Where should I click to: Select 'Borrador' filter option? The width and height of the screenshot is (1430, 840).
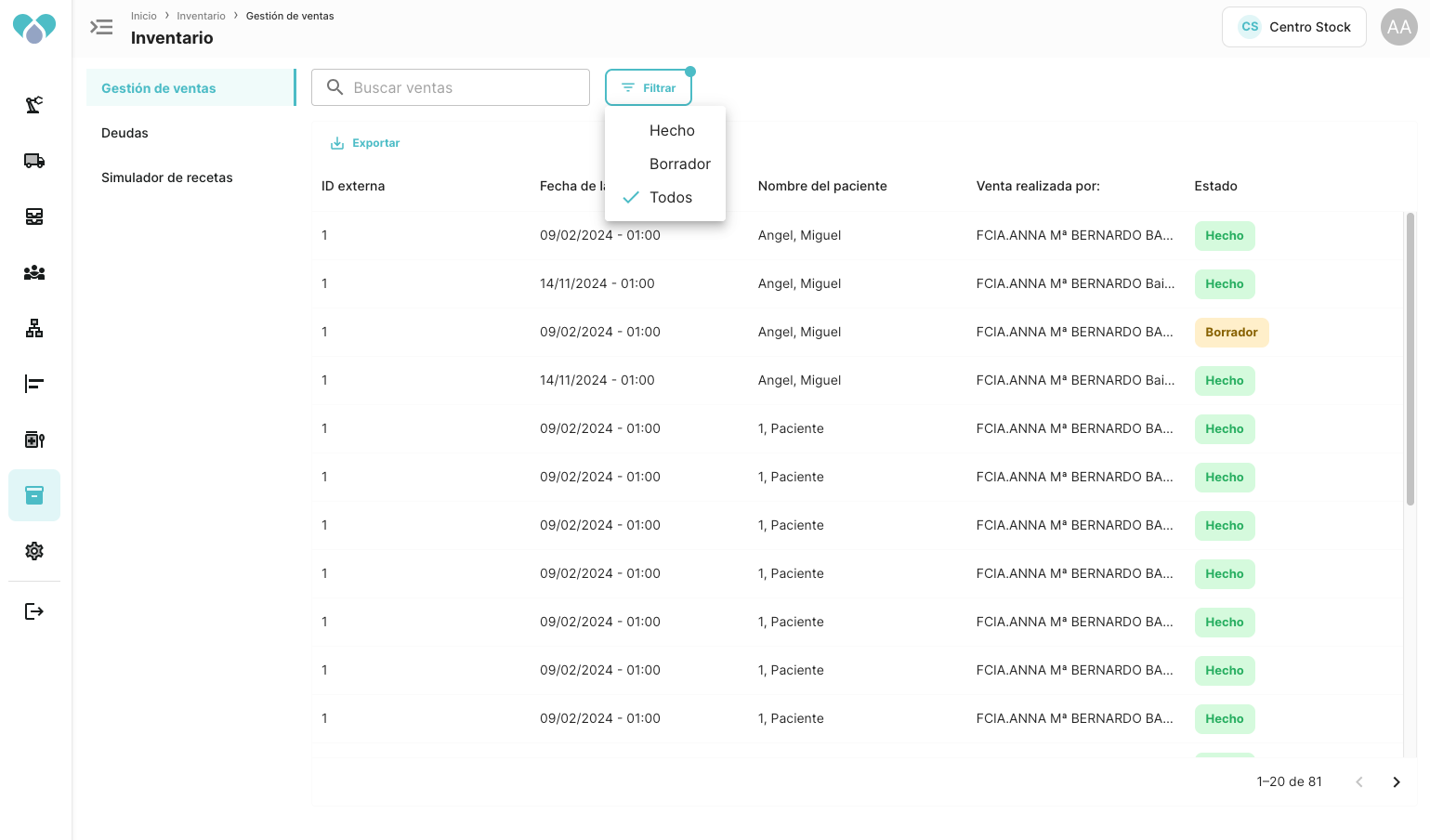[679, 164]
